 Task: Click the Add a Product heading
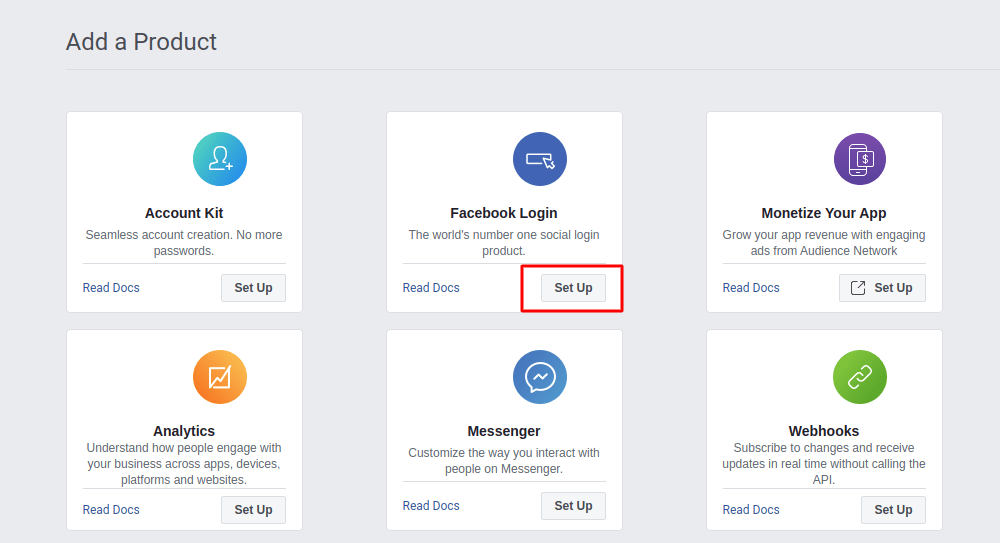pyautogui.click(x=142, y=42)
